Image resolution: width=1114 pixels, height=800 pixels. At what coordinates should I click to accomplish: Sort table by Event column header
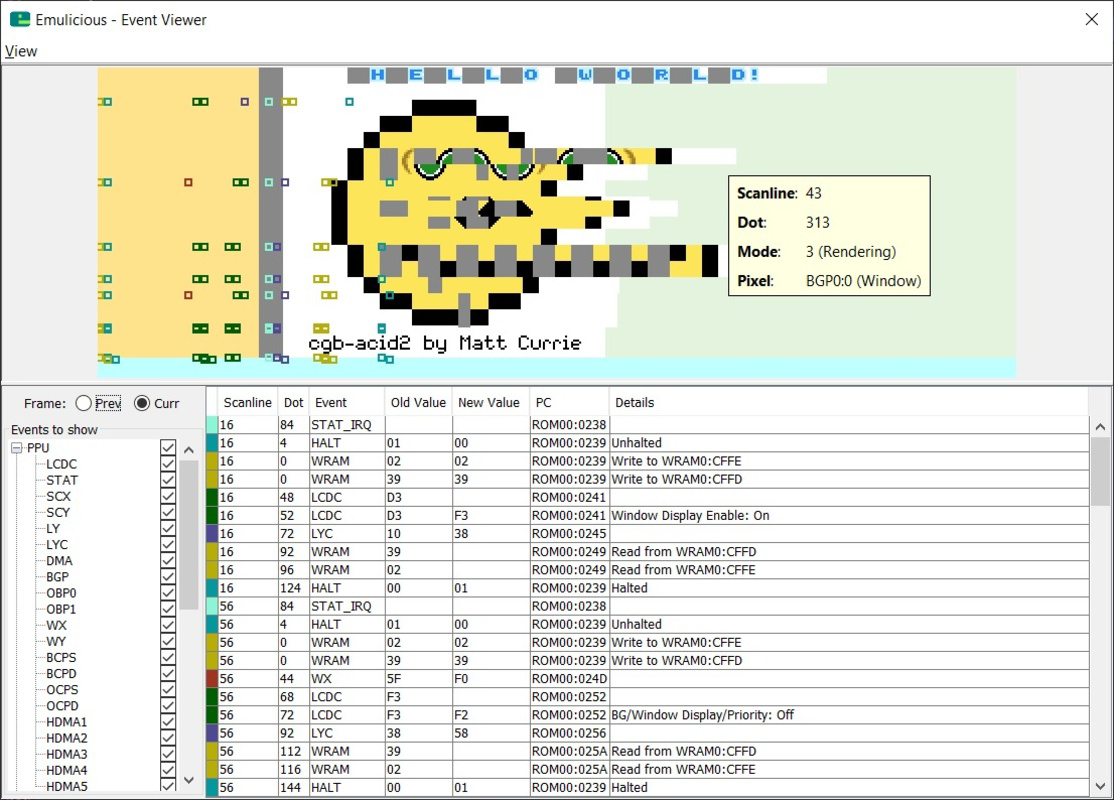coord(346,402)
